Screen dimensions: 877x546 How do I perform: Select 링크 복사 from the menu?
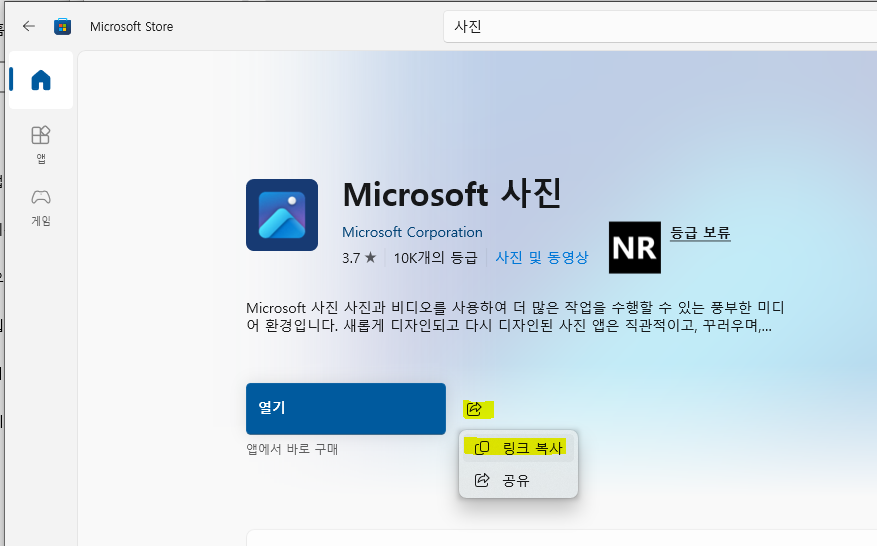518,448
